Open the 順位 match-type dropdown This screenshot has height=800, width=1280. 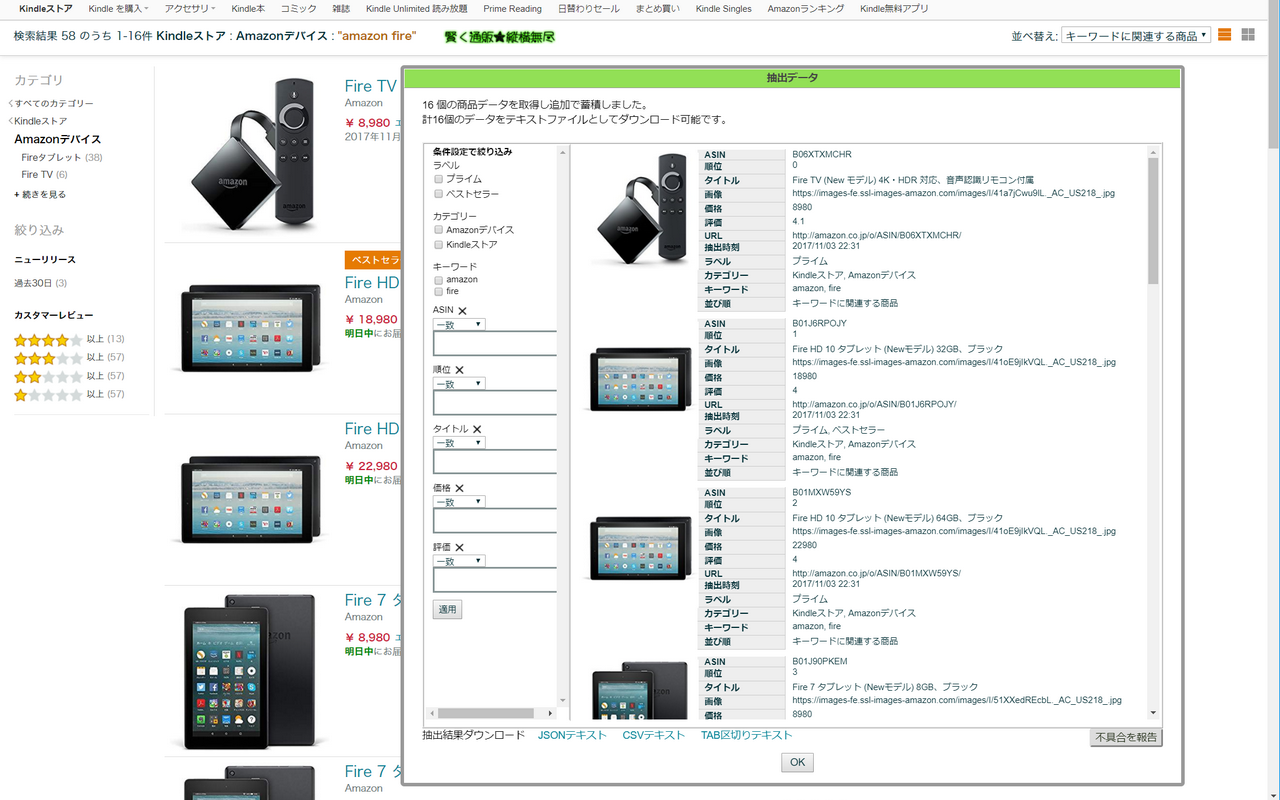point(459,383)
